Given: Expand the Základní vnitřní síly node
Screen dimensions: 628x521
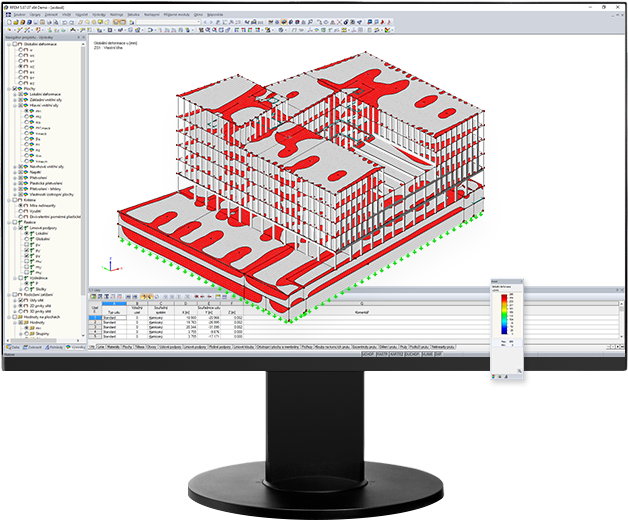Looking at the screenshot, I should tap(15, 100).
